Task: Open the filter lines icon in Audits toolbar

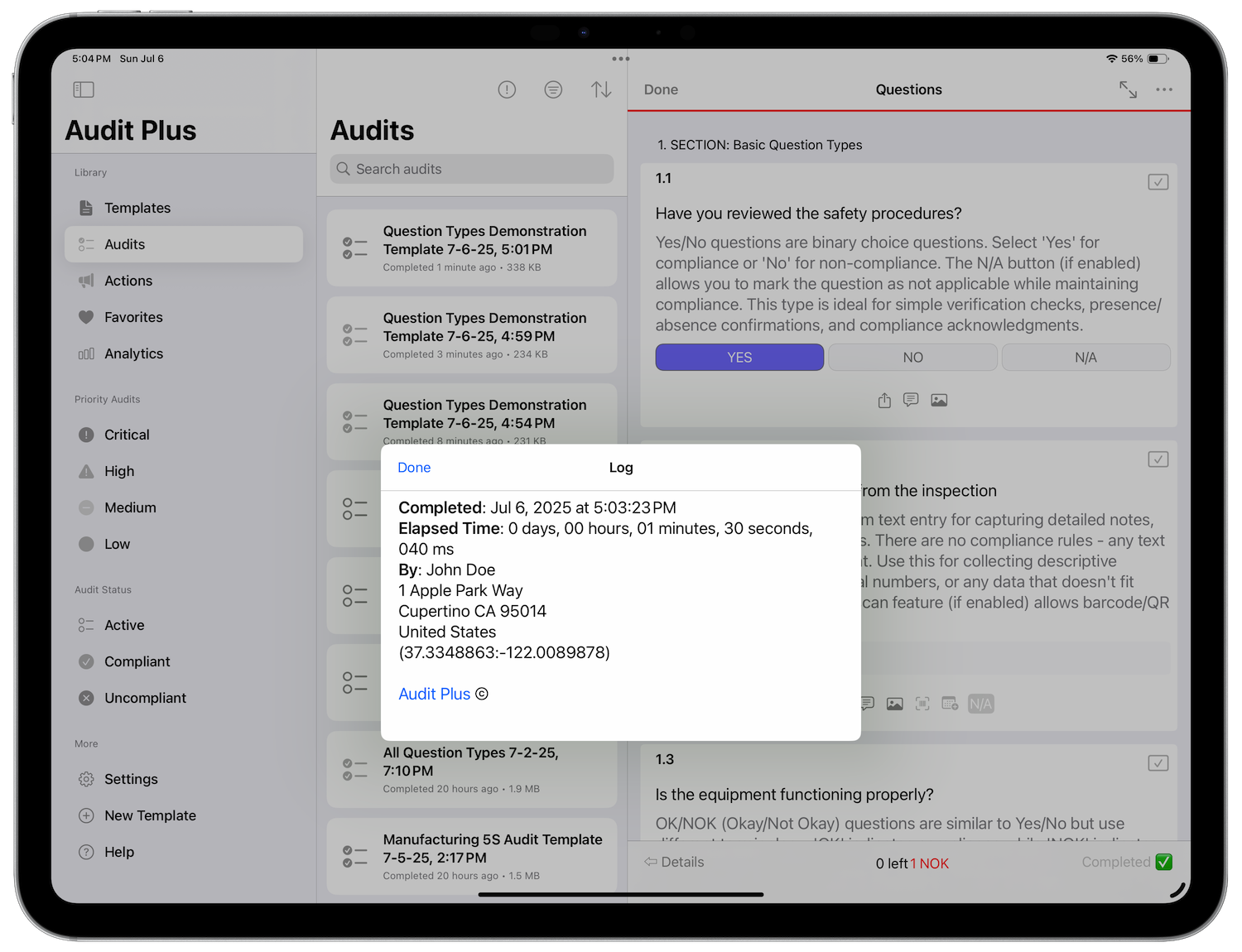Action: tap(553, 89)
